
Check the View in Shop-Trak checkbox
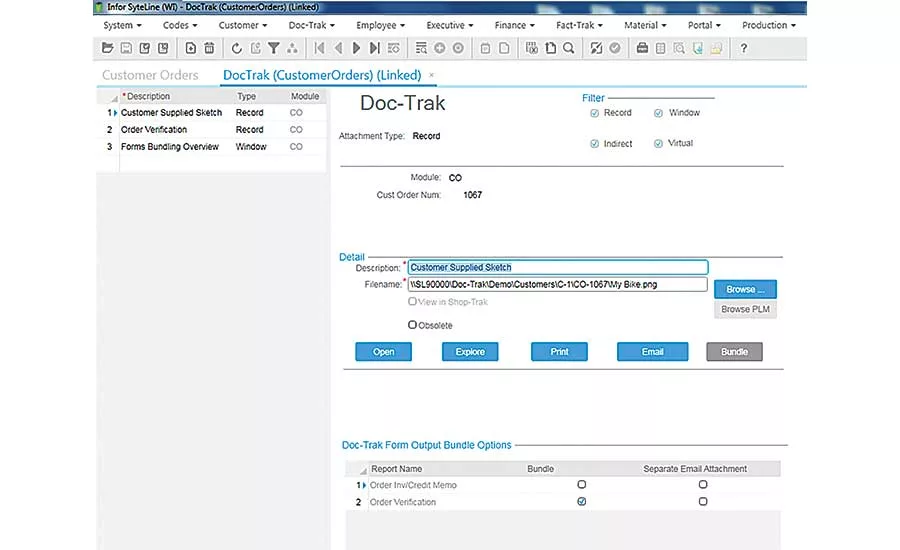pos(412,301)
